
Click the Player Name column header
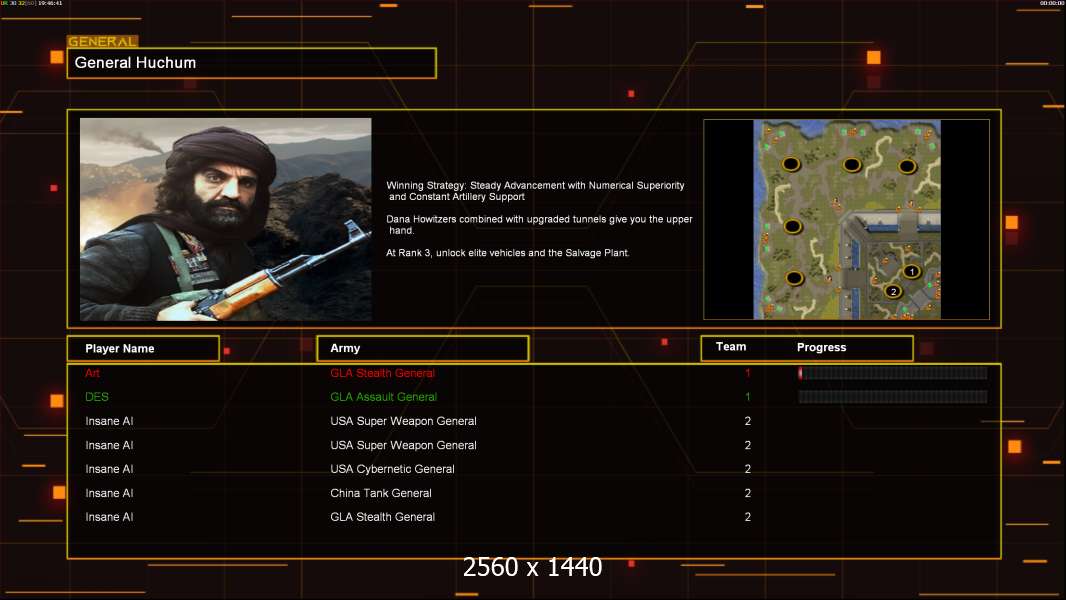(x=142, y=349)
